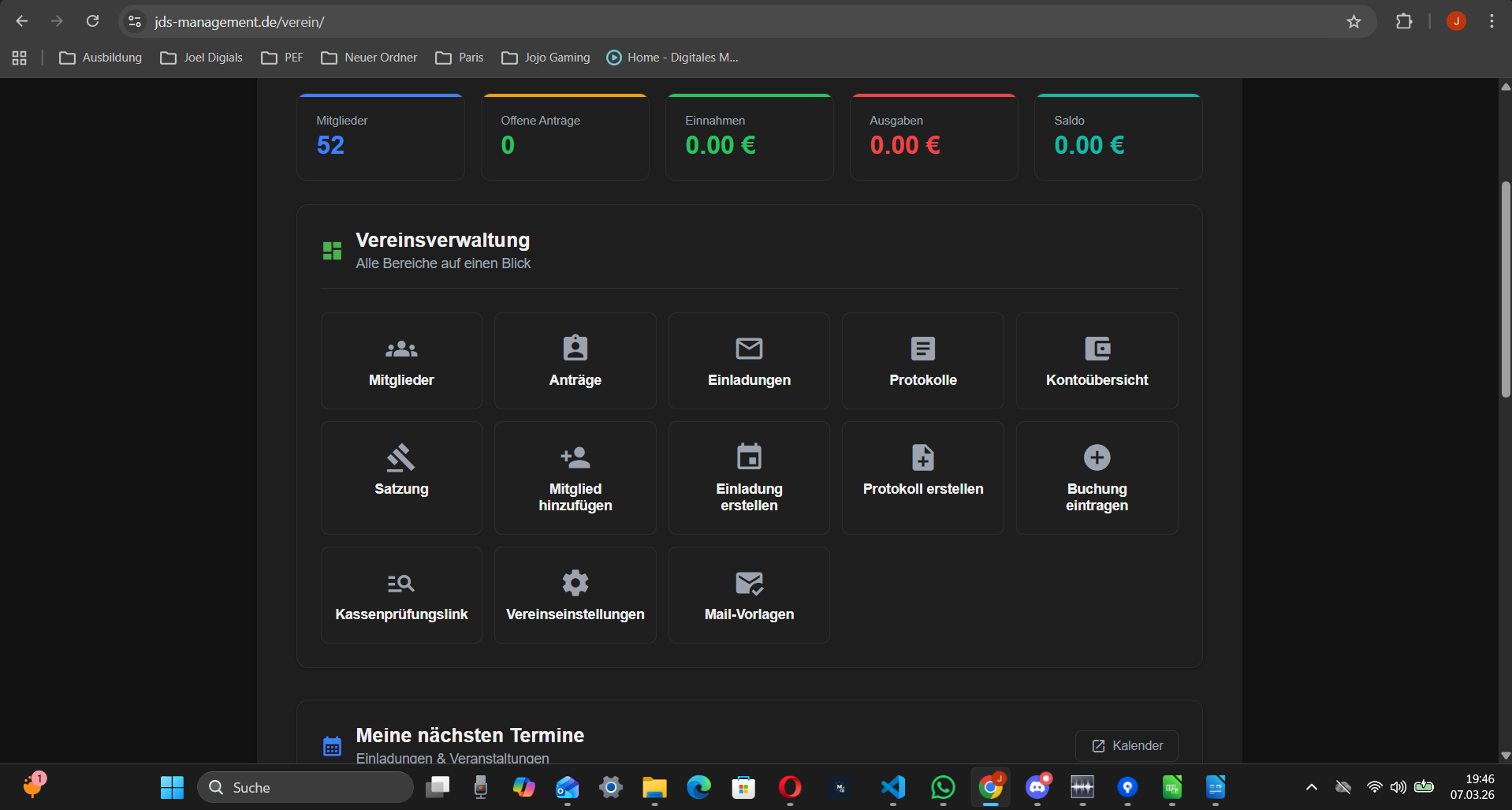
Task: Open the Neuer Ordner bookmark folder
Action: 369,58
